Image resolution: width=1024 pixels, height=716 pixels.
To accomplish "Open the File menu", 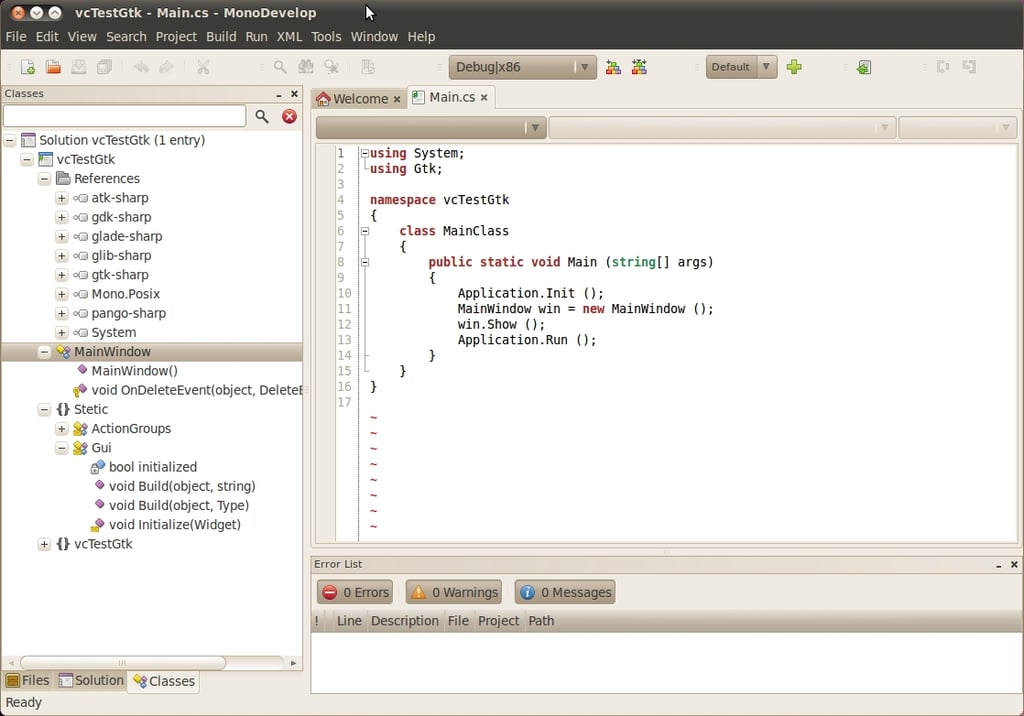I will 16,37.
